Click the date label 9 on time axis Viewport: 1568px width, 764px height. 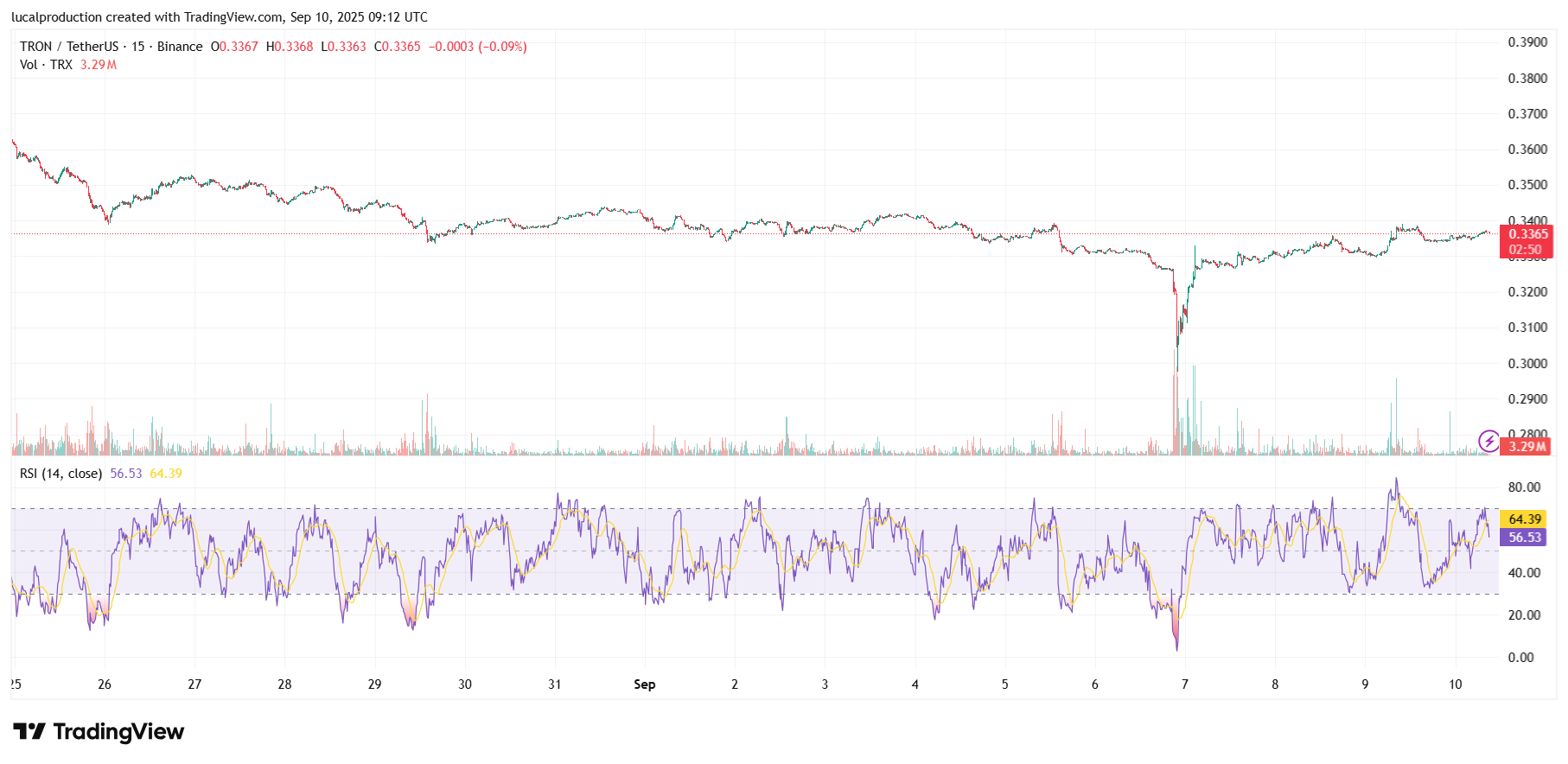(1365, 684)
